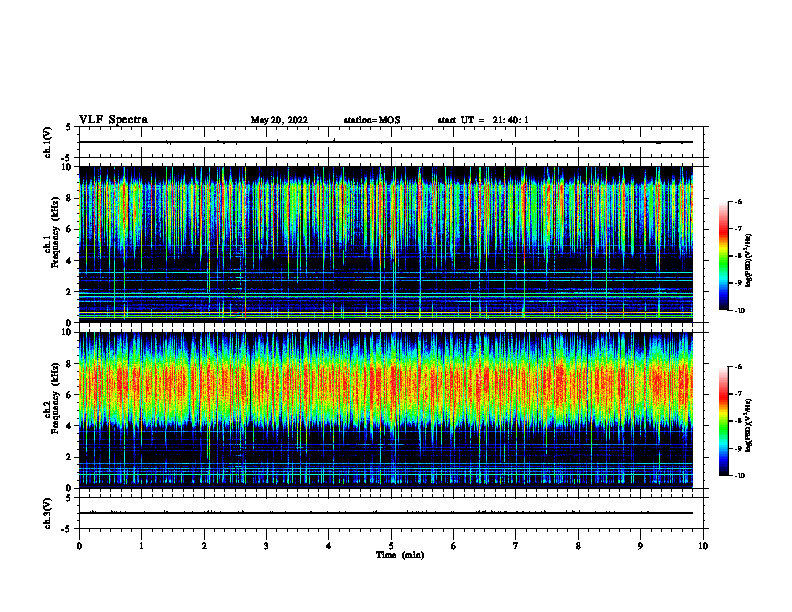Click the time axis tick label '0'
792x612 pixels.
click(x=79, y=546)
